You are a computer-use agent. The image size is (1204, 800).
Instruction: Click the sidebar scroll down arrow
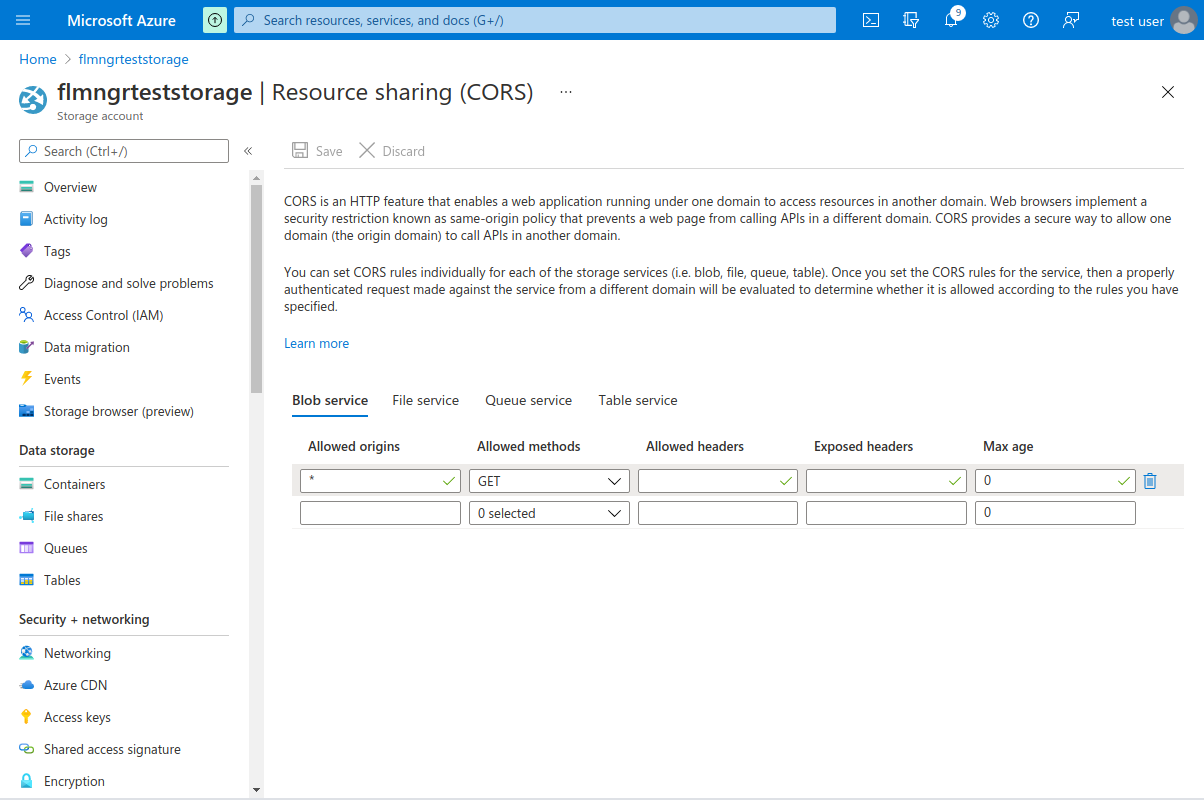pos(256,790)
